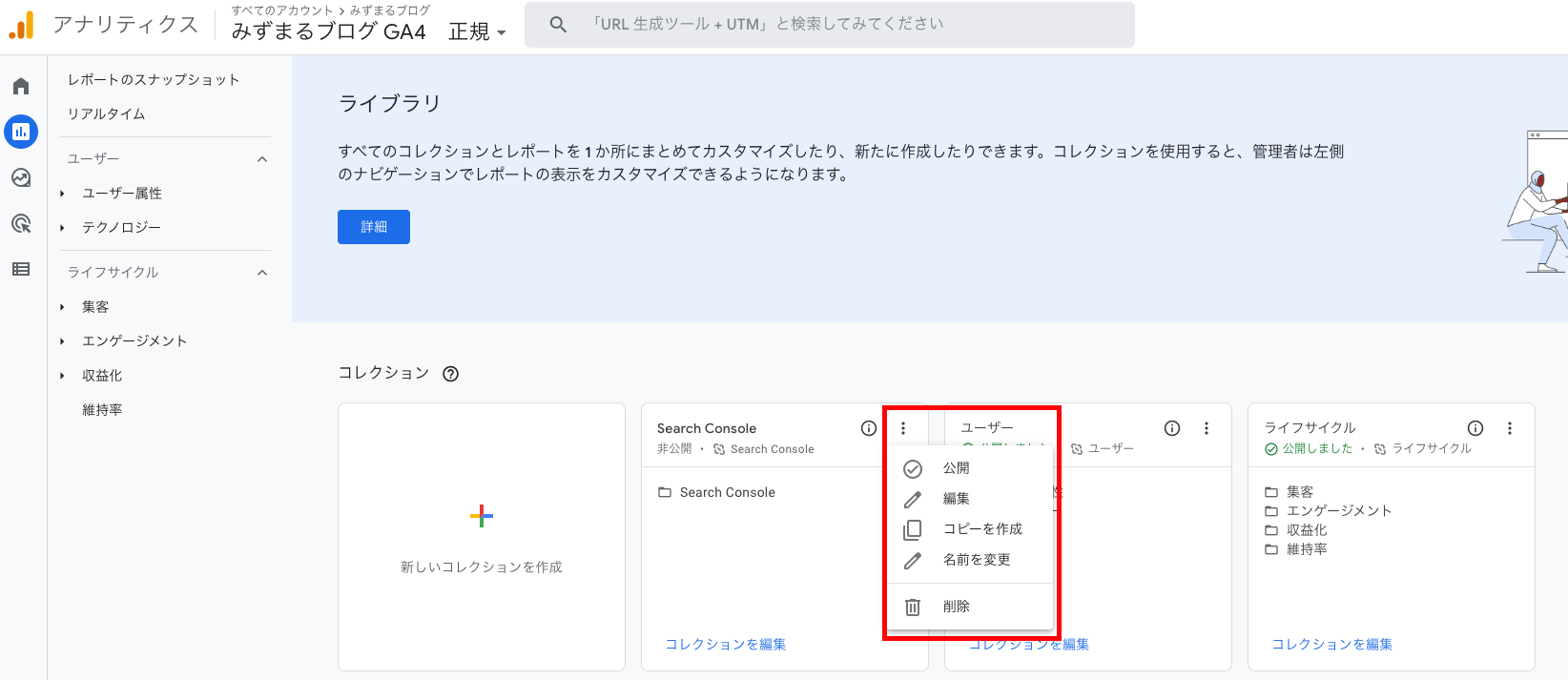Screen dimensions: 1568x680
Task: Click the folder icon beside Search Console topic
Action: [665, 492]
